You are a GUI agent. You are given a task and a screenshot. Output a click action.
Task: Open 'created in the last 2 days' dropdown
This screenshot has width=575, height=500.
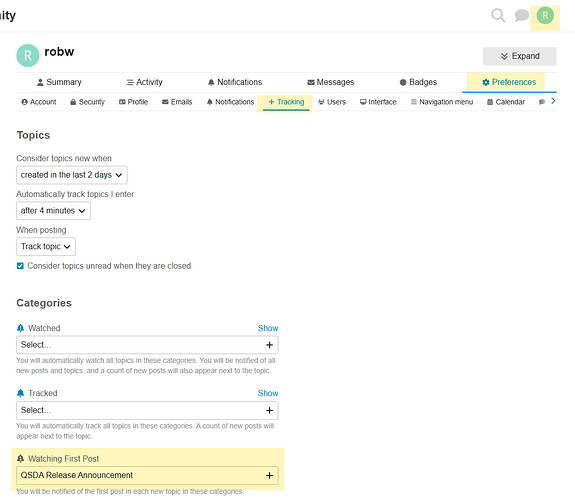[72, 175]
